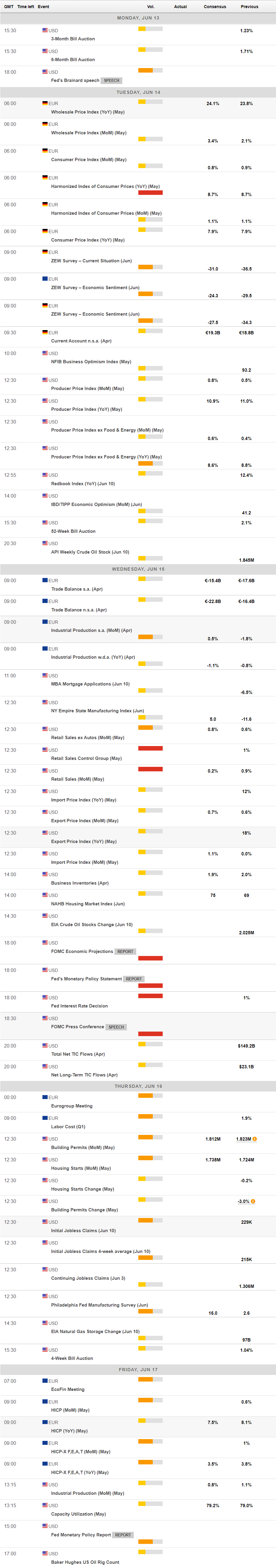Click the EU flag for Eurogroup Meeting
The height and width of the screenshot is (1568, 276).
(45, 1098)
